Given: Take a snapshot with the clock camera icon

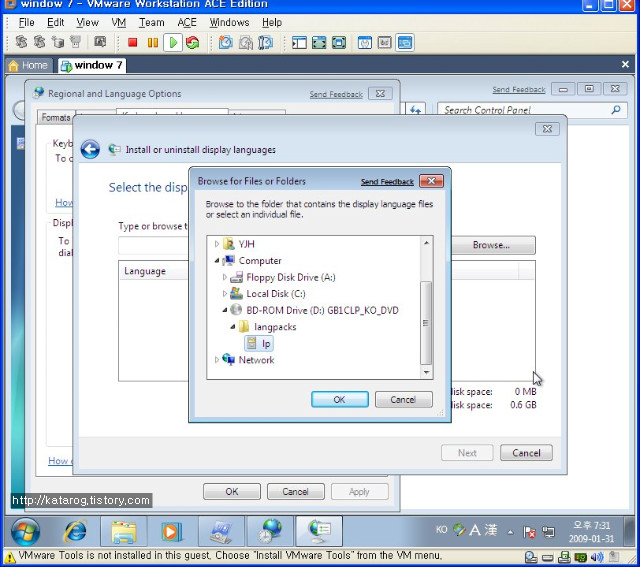Looking at the screenshot, I should 226,42.
